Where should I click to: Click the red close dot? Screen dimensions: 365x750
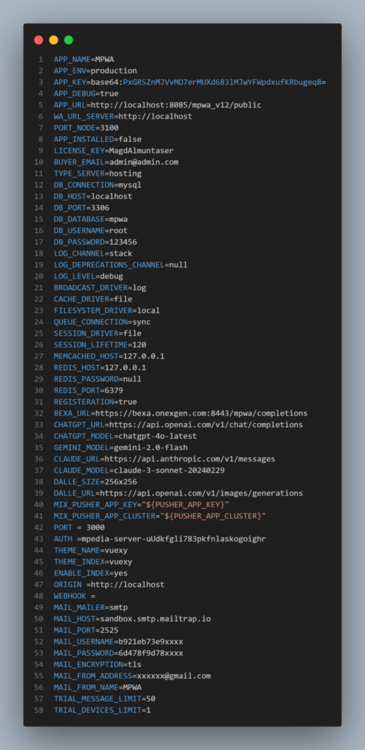coord(39,40)
